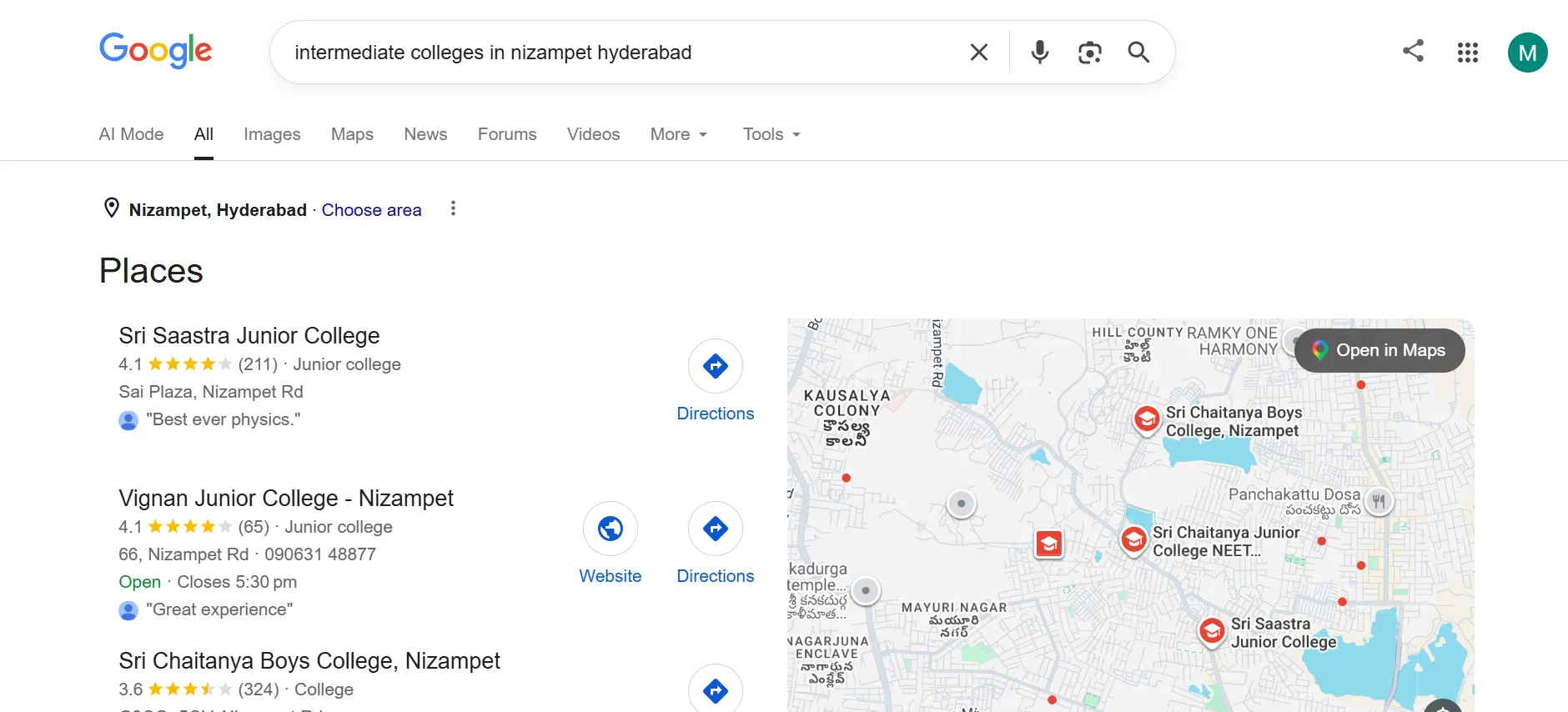The width and height of the screenshot is (1568, 712).
Task: Expand the More dropdown
Action: (x=679, y=134)
